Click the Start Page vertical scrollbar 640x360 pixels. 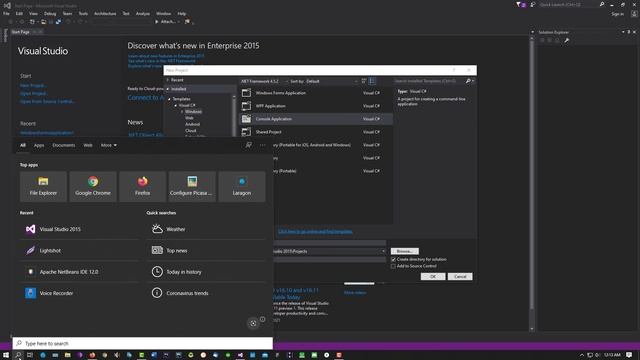tap(531, 184)
